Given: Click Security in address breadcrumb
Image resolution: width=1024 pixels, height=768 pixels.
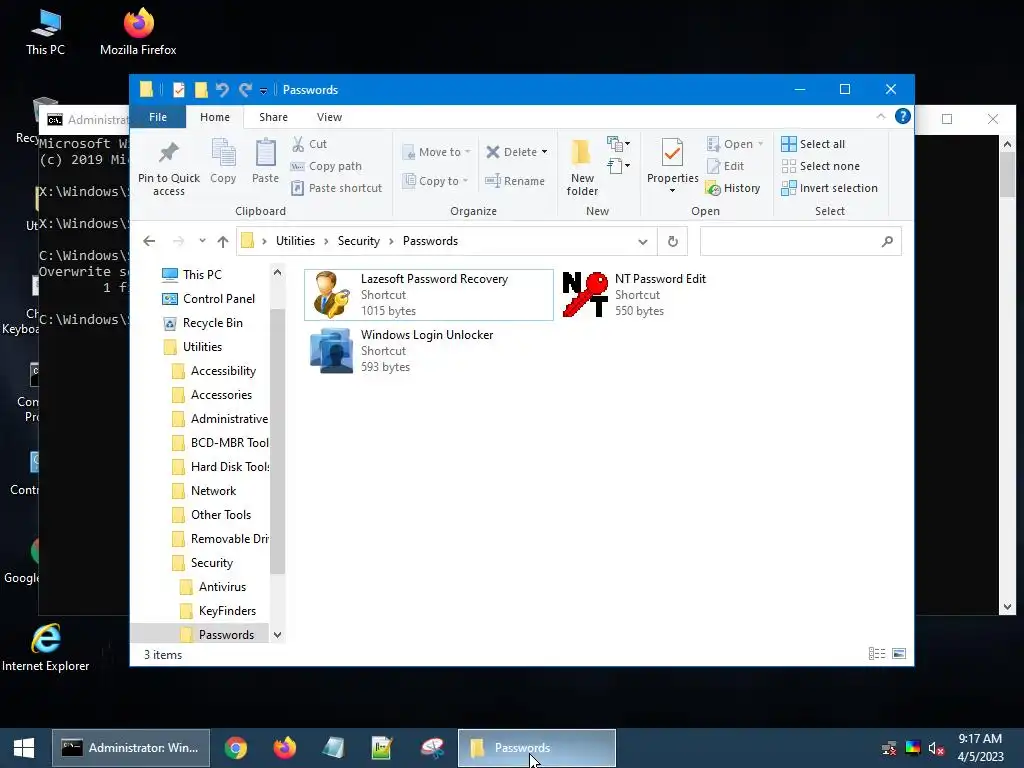Looking at the screenshot, I should click(x=359, y=241).
